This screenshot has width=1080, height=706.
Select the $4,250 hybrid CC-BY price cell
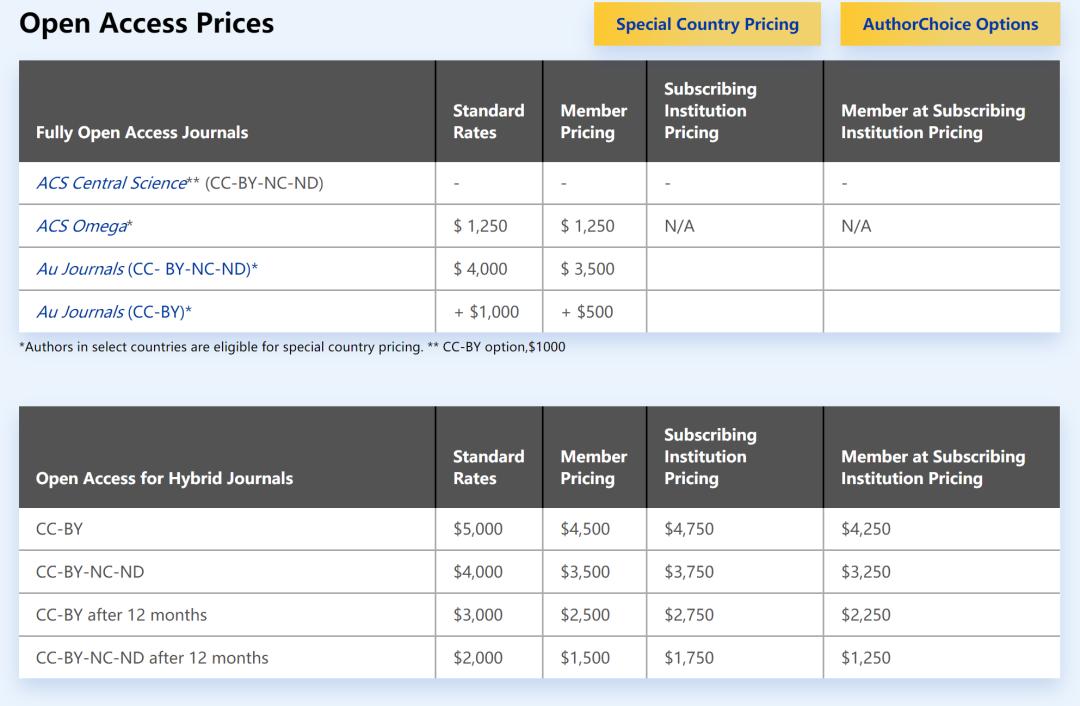[866, 529]
